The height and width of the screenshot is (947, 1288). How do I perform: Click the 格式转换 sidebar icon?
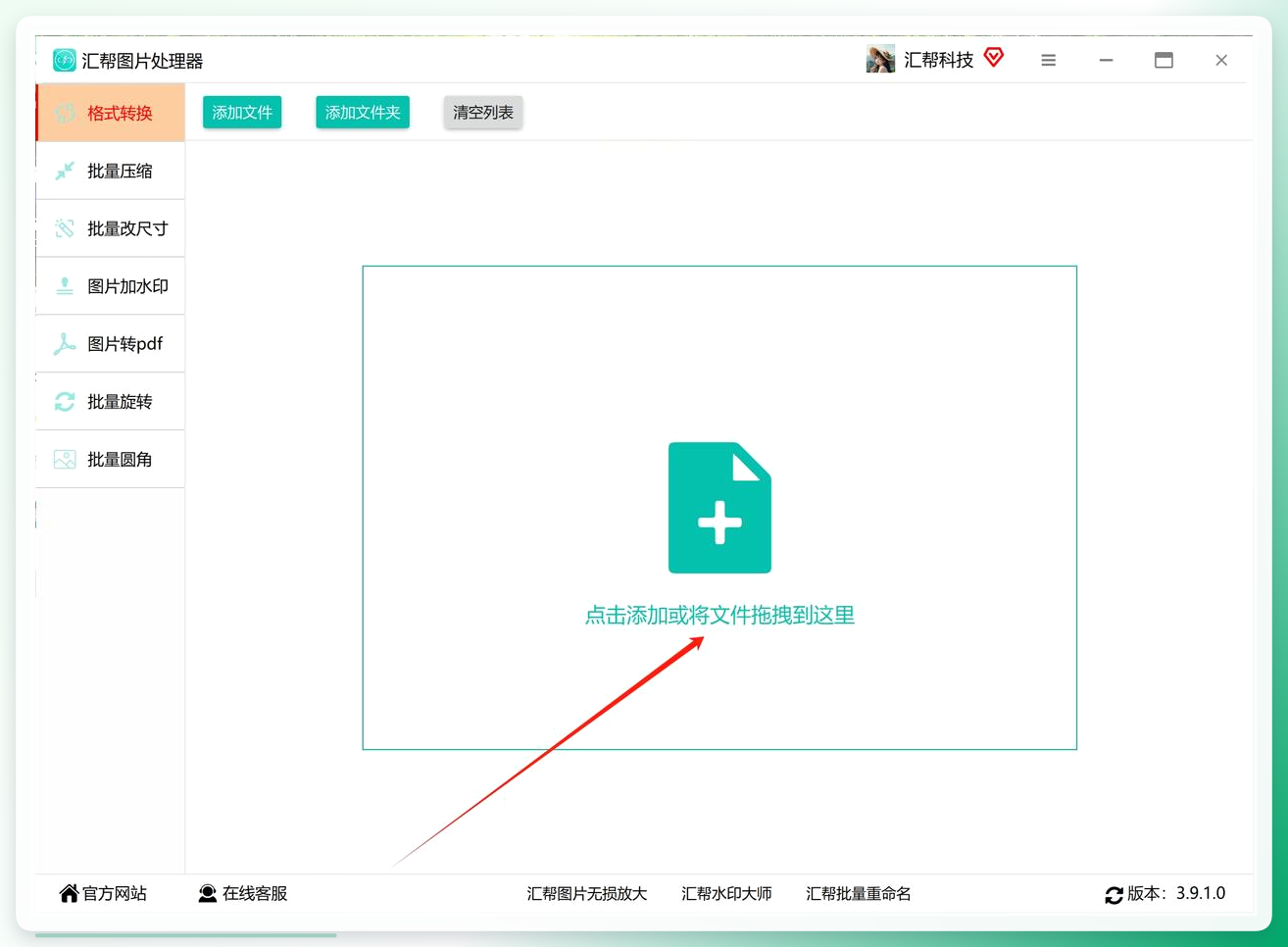66,113
